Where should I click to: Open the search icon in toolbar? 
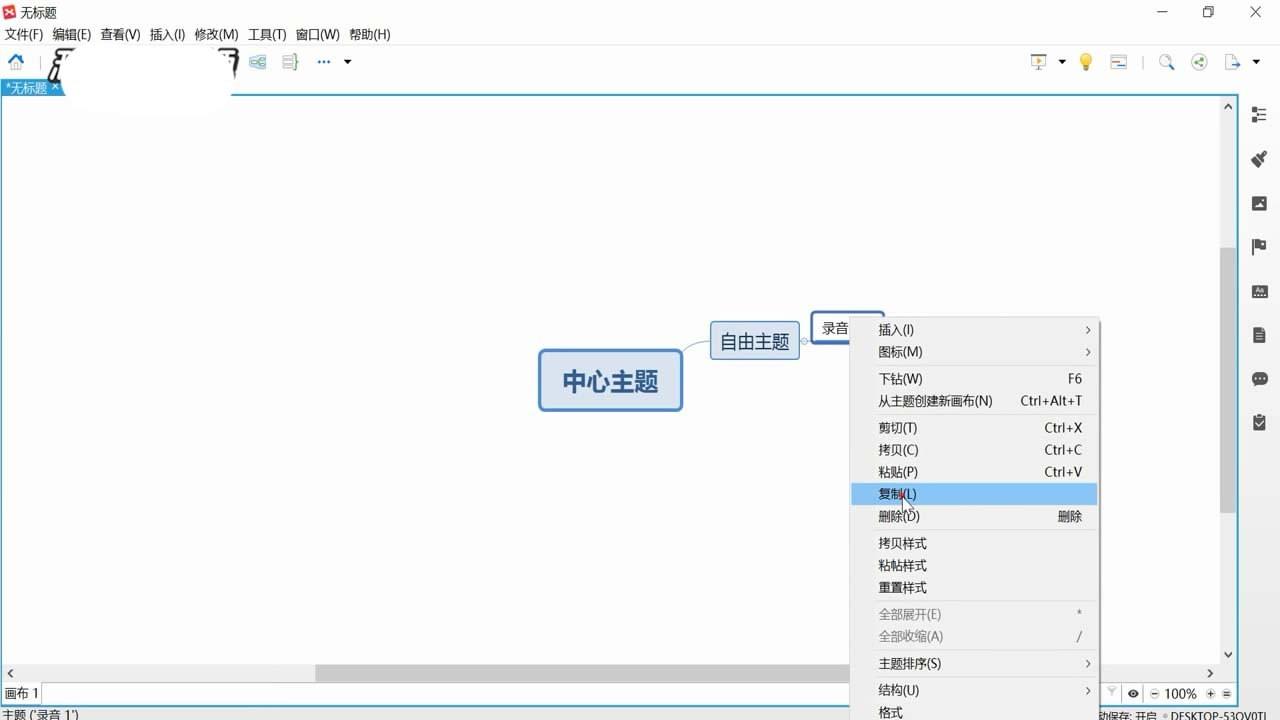[x=1166, y=61]
